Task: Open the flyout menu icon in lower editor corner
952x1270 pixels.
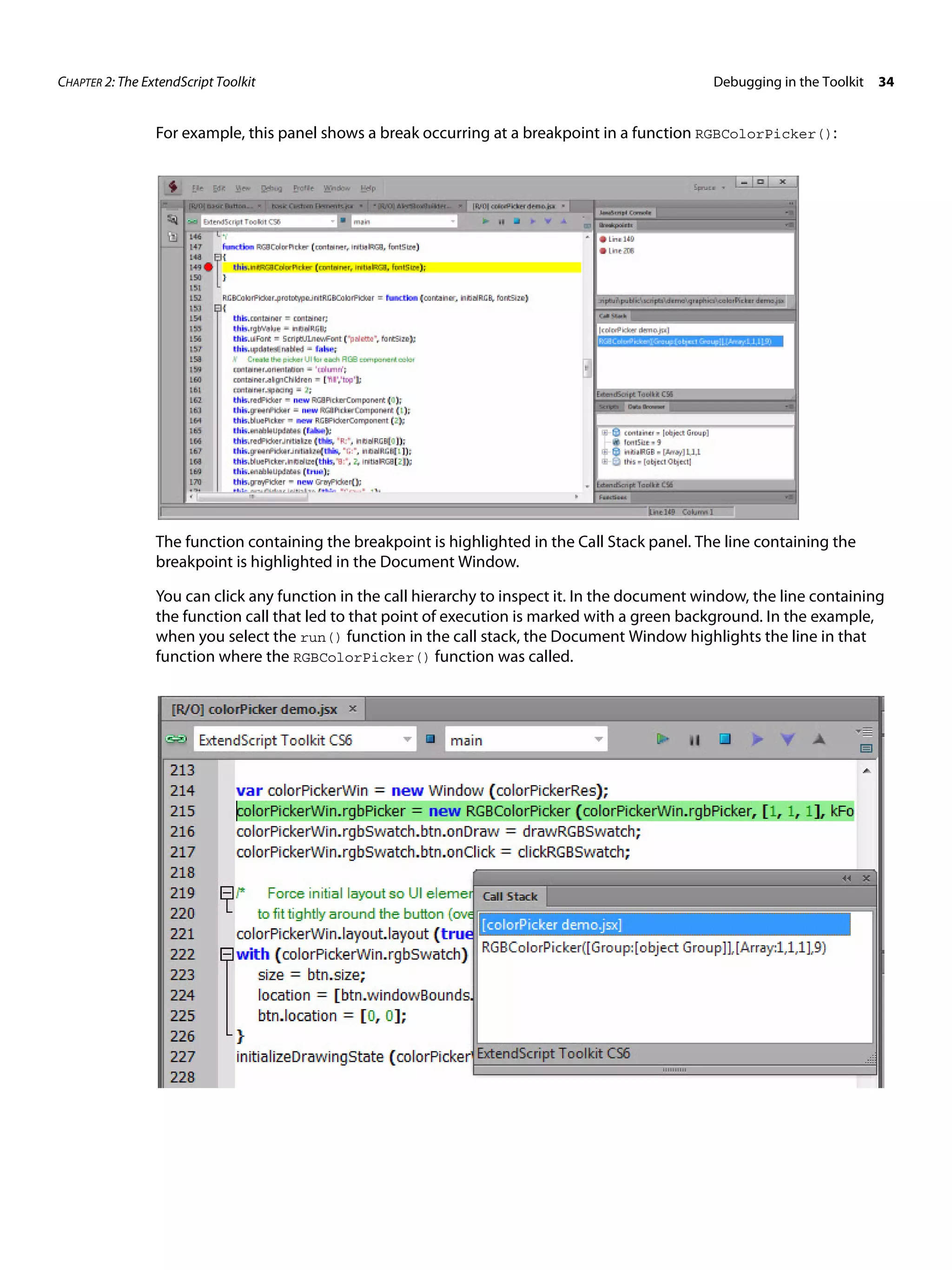Action: [865, 731]
